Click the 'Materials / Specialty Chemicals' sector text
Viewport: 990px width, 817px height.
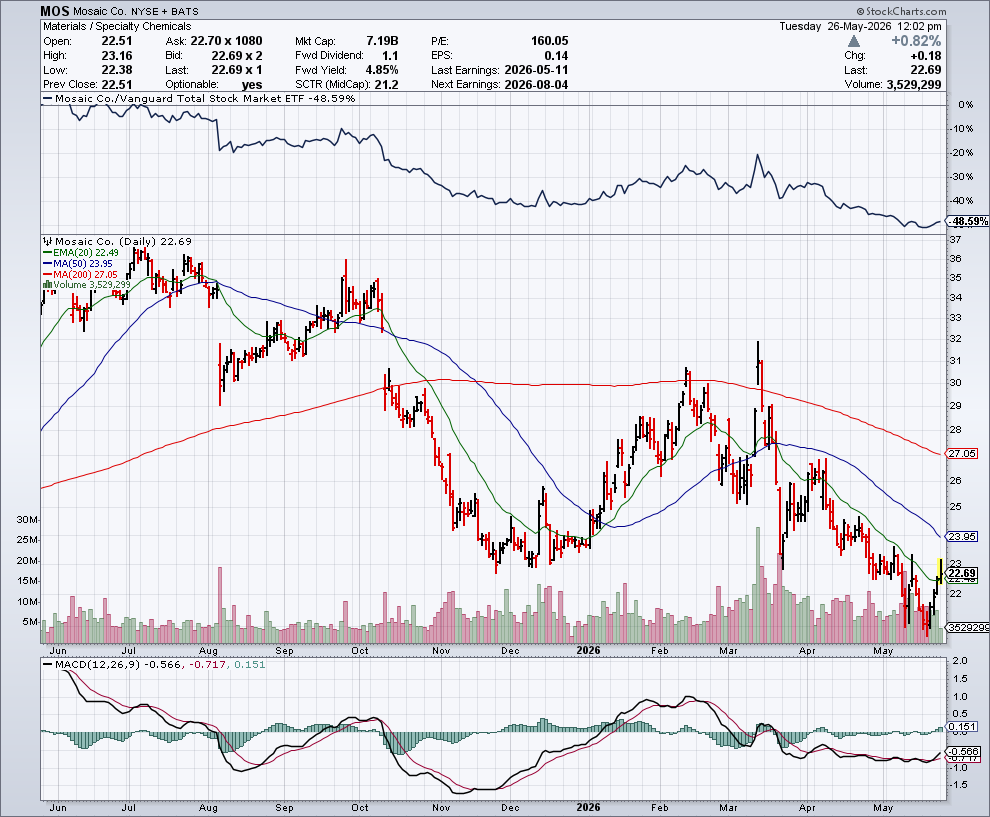(117, 26)
